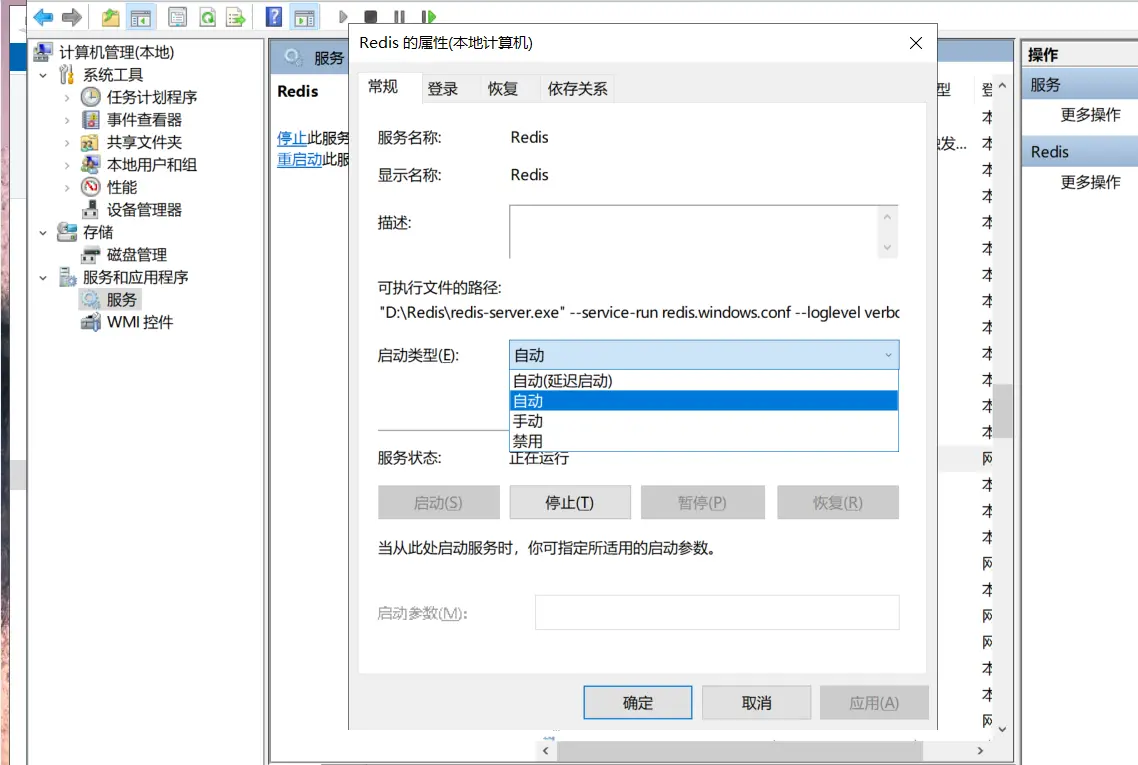Click the Restart Service toolbar icon
This screenshot has height=765, width=1138.
[428, 17]
